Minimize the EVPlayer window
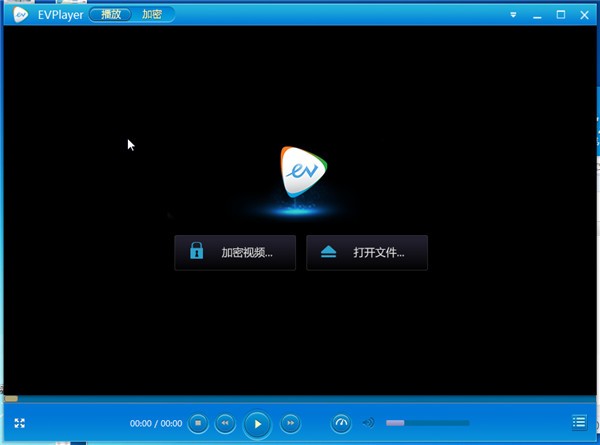Viewport: 600px width, 445px height. point(537,15)
